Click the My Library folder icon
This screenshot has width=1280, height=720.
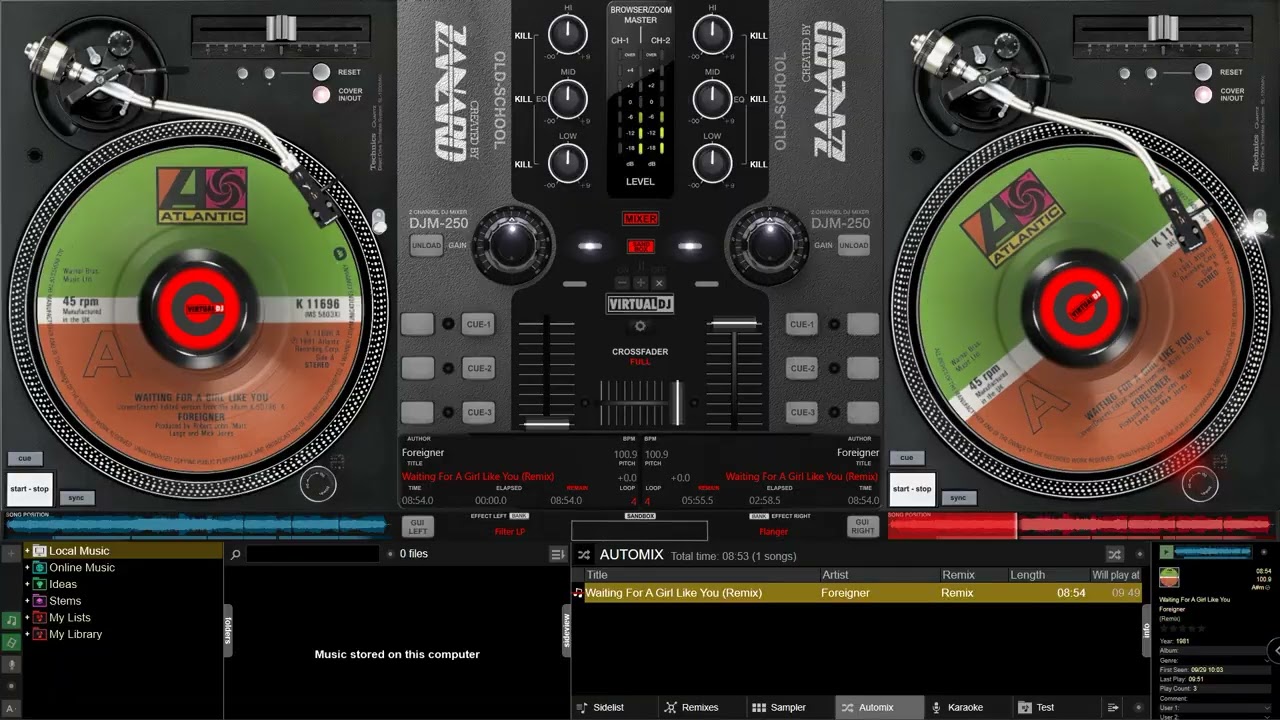[x=40, y=634]
